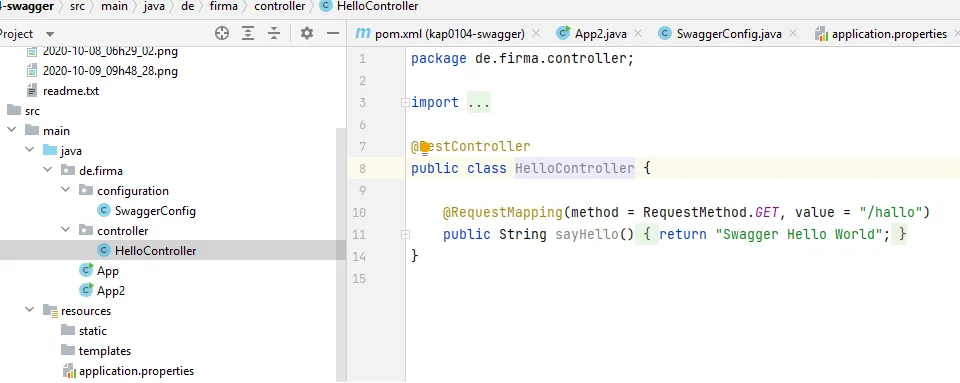
Task: Collapse the resources folder
Action: tap(29, 310)
